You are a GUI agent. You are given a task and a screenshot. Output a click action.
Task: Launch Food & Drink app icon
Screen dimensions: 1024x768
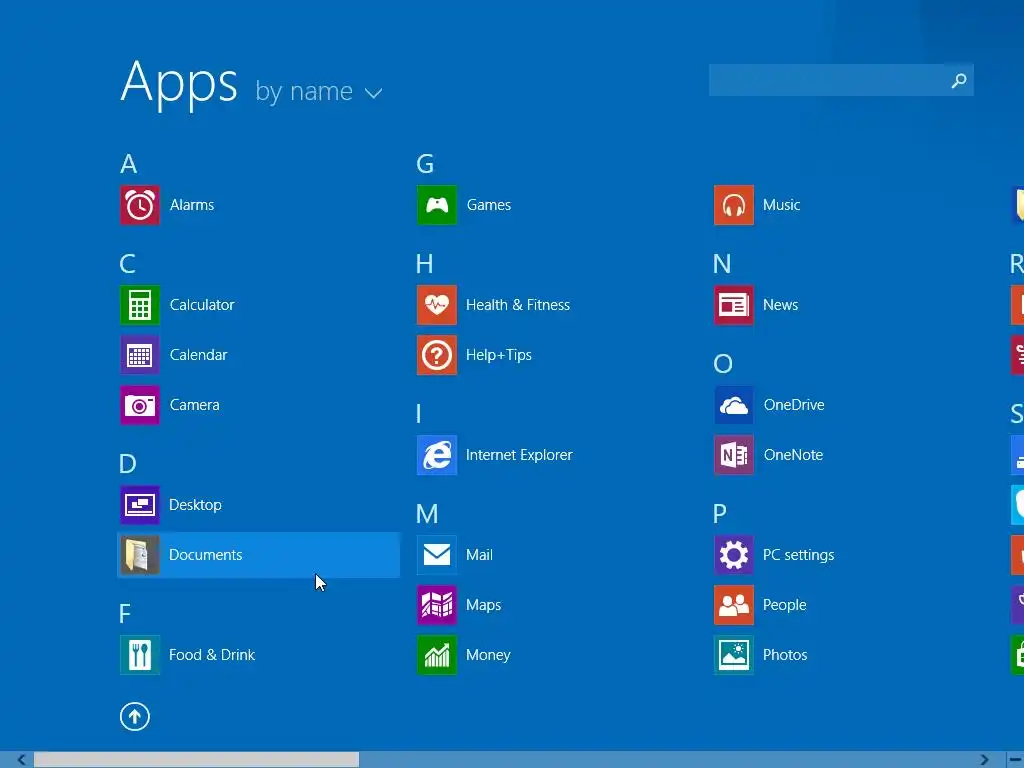coord(140,655)
